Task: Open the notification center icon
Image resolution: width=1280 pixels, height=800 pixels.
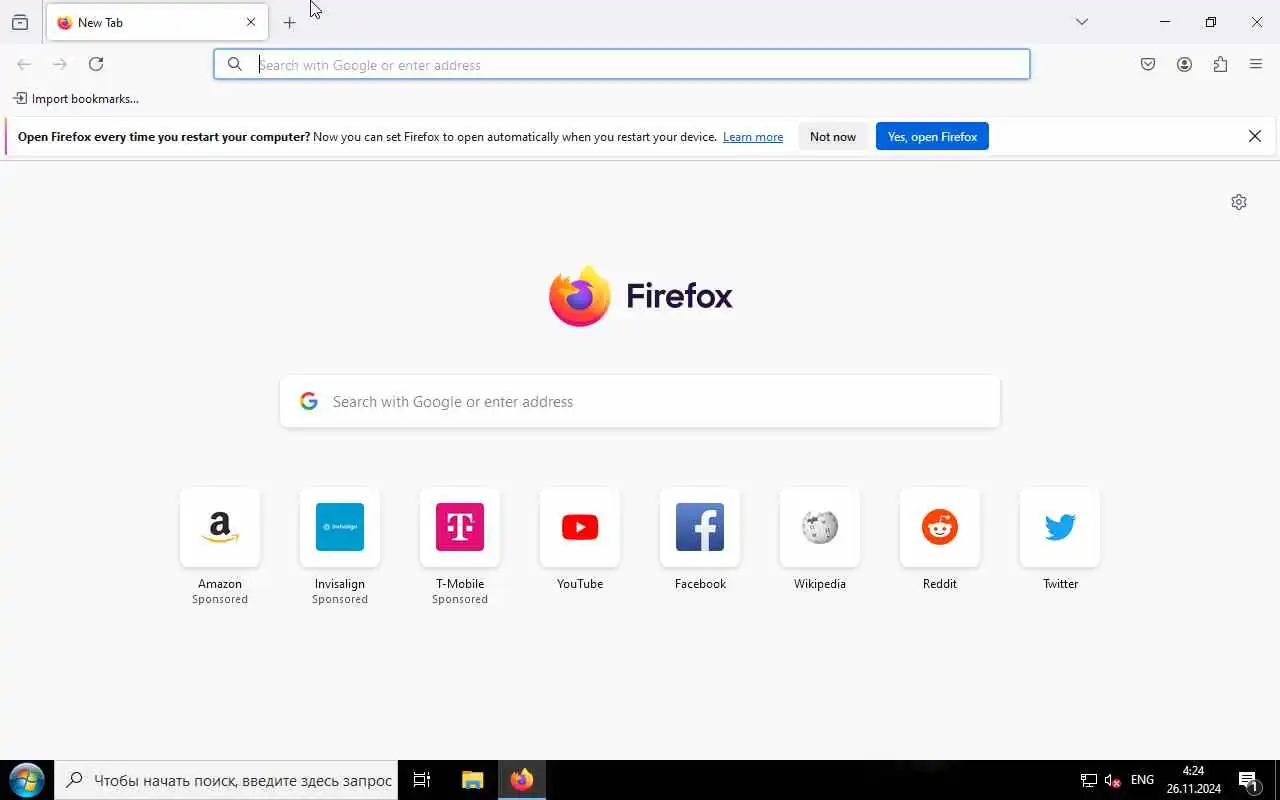Action: (x=1248, y=780)
